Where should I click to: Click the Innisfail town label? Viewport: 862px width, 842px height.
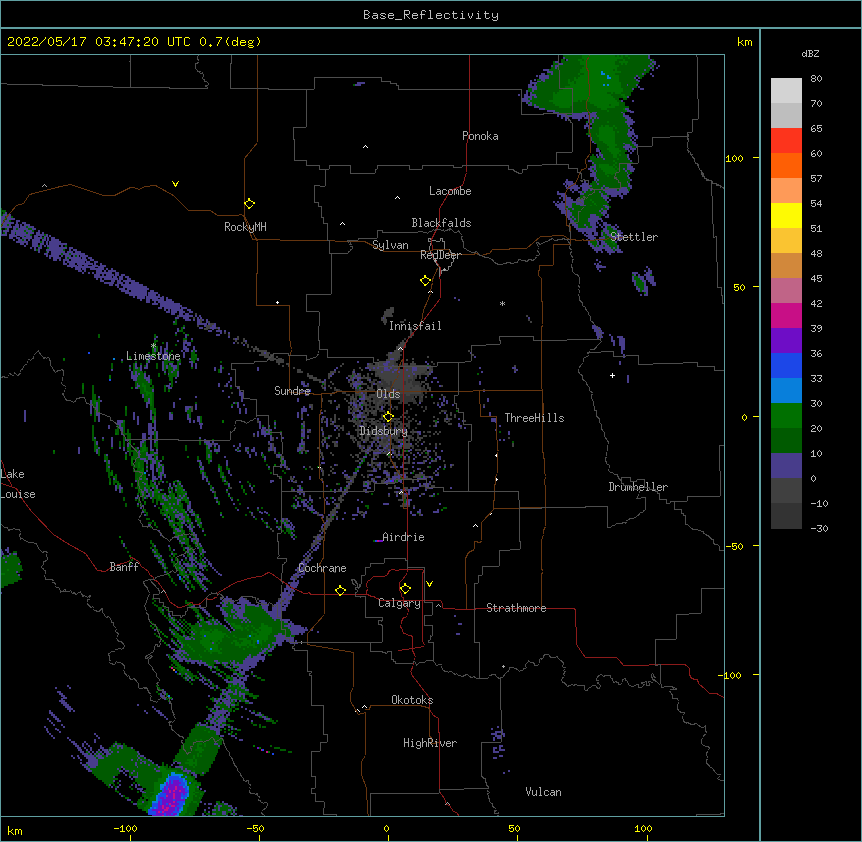tap(415, 326)
